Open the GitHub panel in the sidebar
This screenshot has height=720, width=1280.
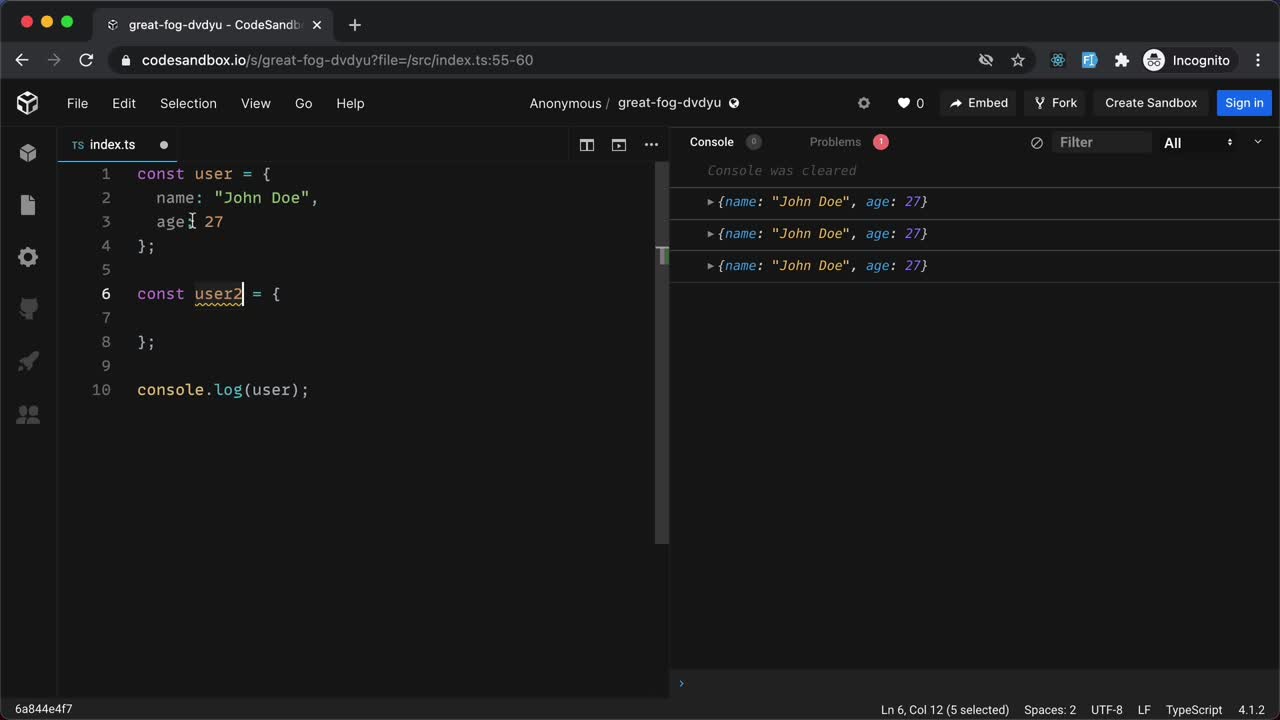(x=28, y=309)
